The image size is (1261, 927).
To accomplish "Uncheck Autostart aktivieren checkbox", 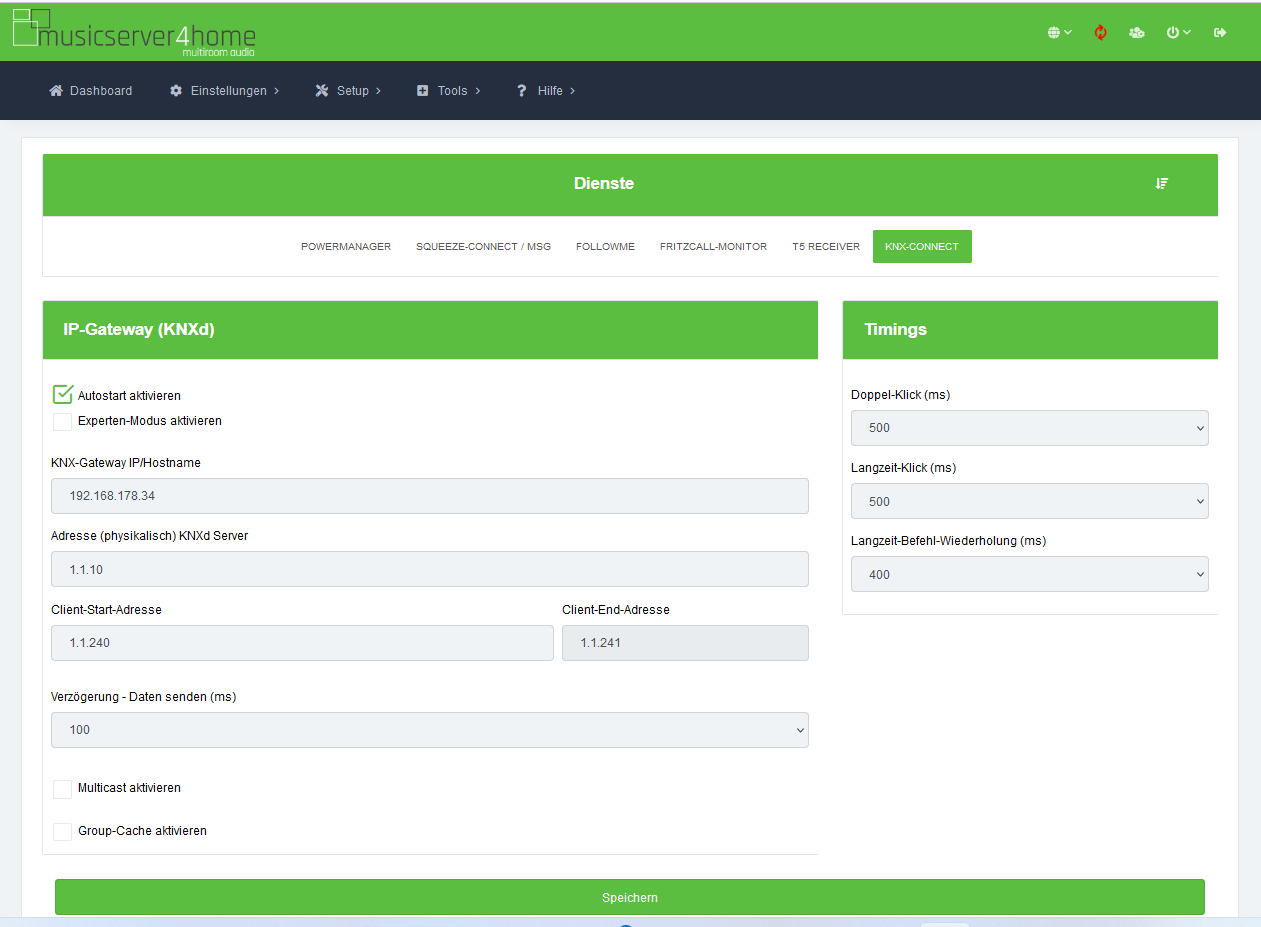I will pos(63,395).
